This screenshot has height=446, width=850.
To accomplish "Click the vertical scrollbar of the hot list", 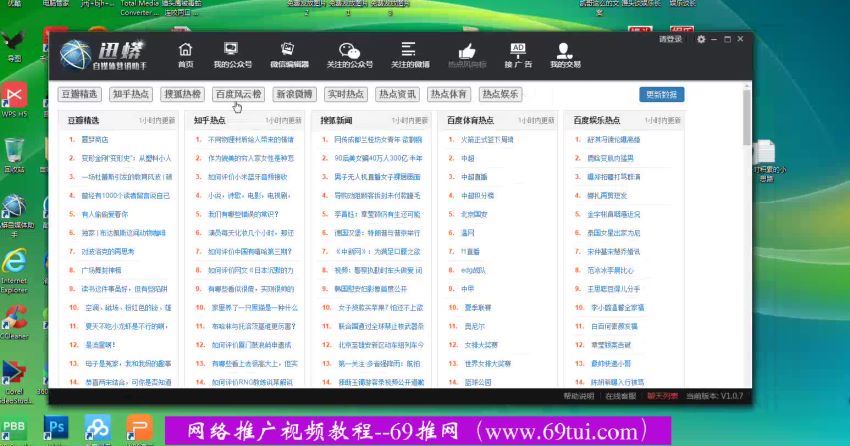I will 747,117.
